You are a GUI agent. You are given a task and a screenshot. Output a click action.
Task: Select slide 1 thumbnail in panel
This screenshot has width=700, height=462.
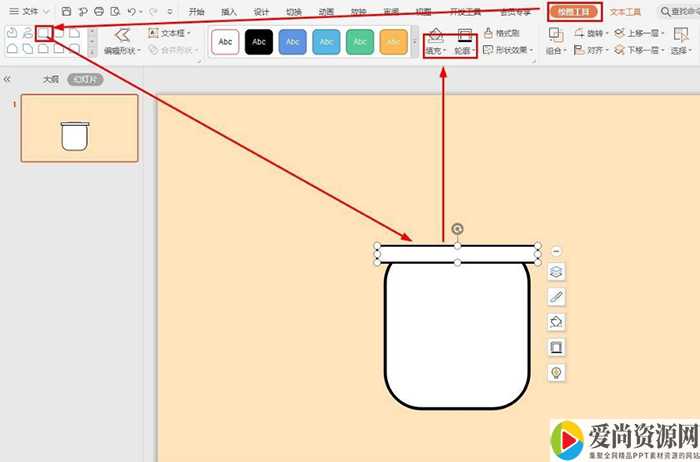click(80, 128)
